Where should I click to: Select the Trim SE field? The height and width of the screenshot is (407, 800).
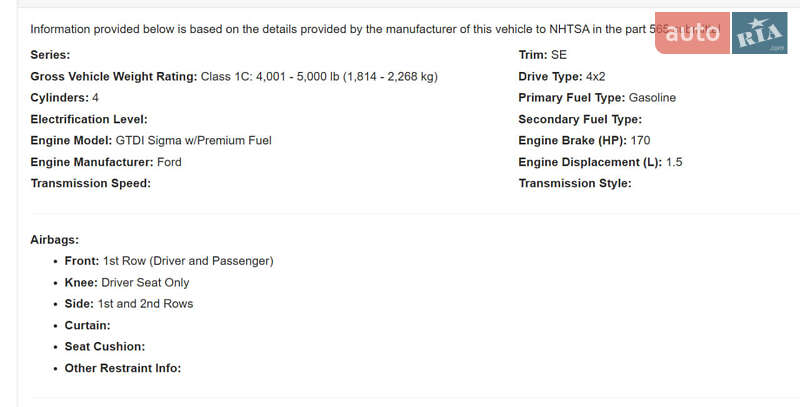pyautogui.click(x=557, y=55)
